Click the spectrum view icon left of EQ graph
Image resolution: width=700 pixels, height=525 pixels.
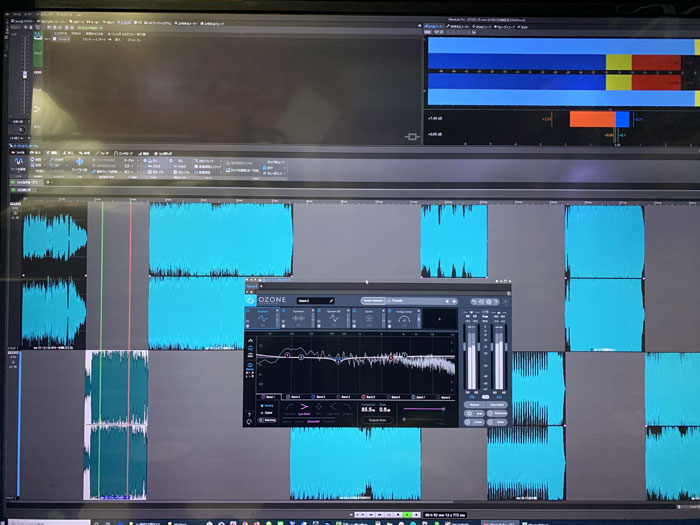250,340
